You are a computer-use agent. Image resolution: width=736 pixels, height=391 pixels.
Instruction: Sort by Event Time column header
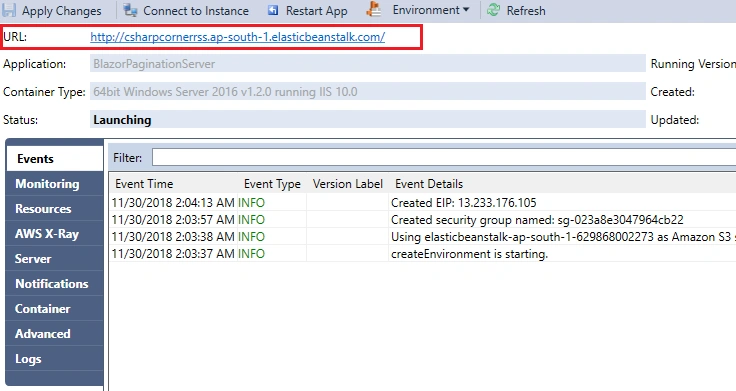144,184
